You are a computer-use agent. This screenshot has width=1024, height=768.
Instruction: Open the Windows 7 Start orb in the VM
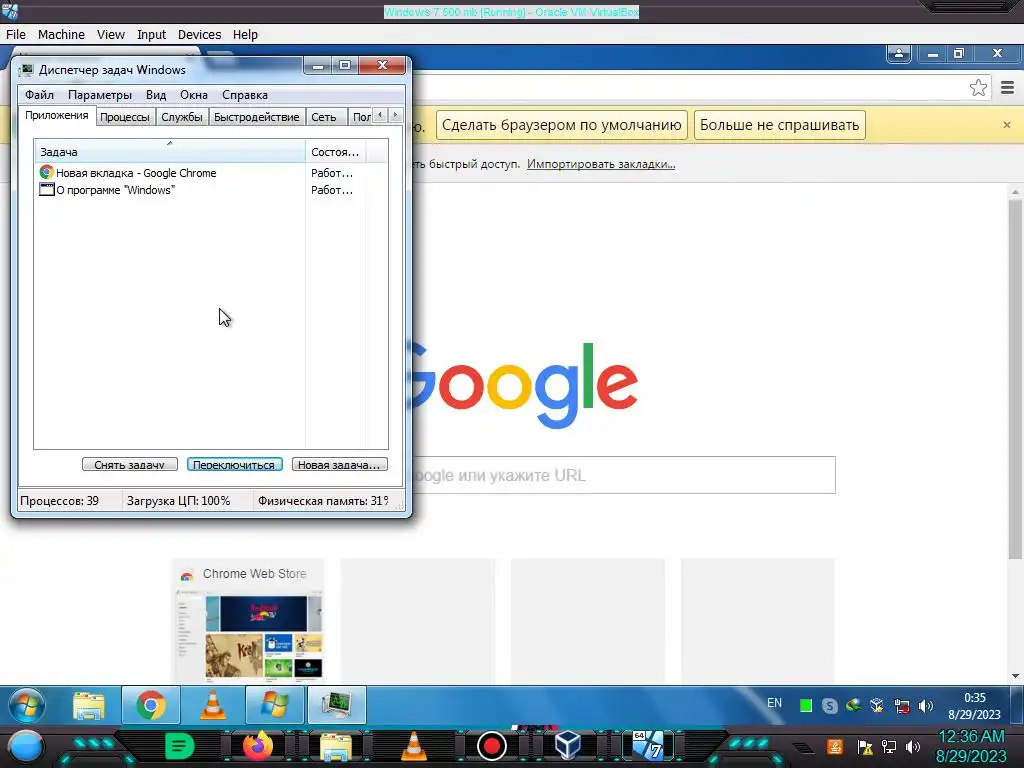[27, 705]
